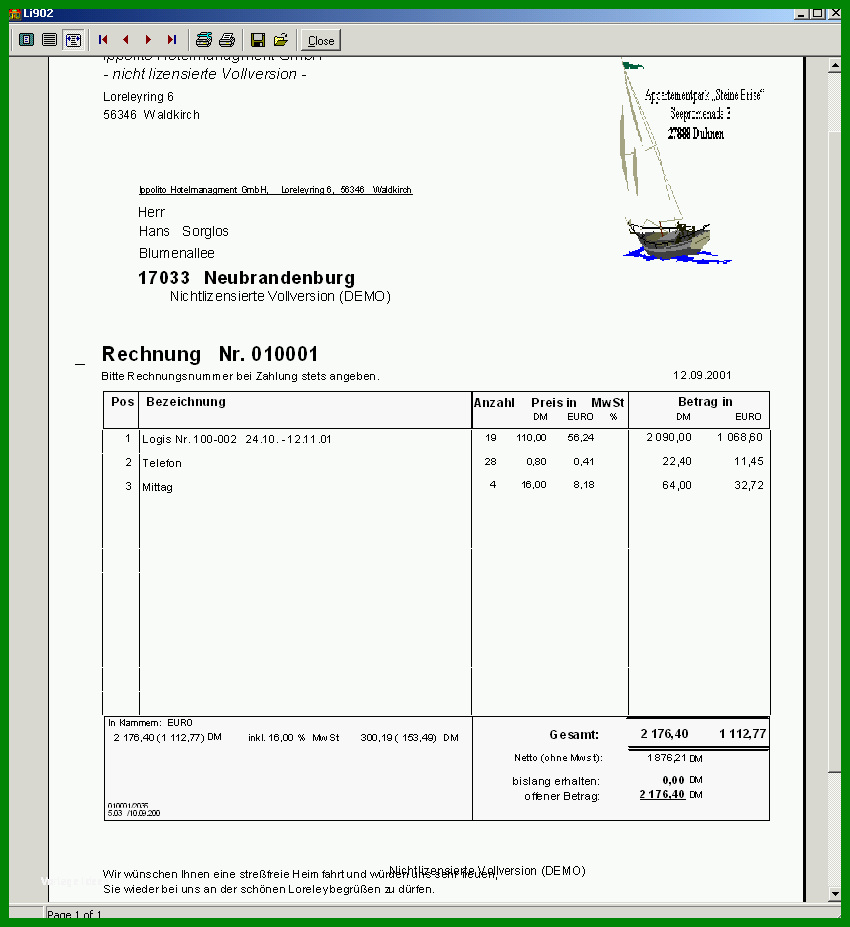Click the zoom to 100% icon
This screenshot has height=927, width=850.
click(50, 40)
